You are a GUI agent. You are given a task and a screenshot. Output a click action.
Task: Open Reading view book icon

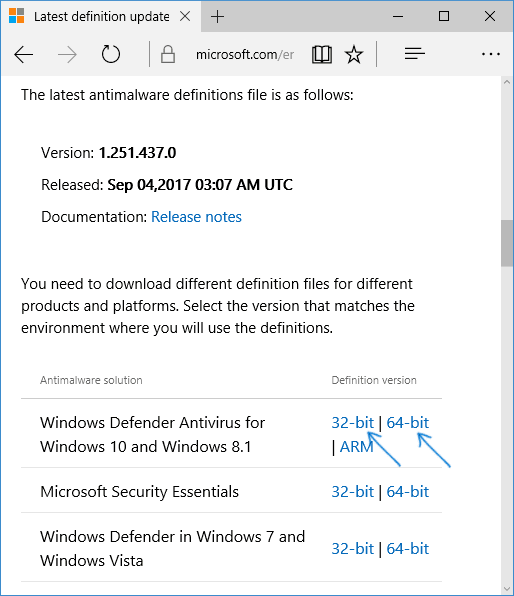point(322,54)
